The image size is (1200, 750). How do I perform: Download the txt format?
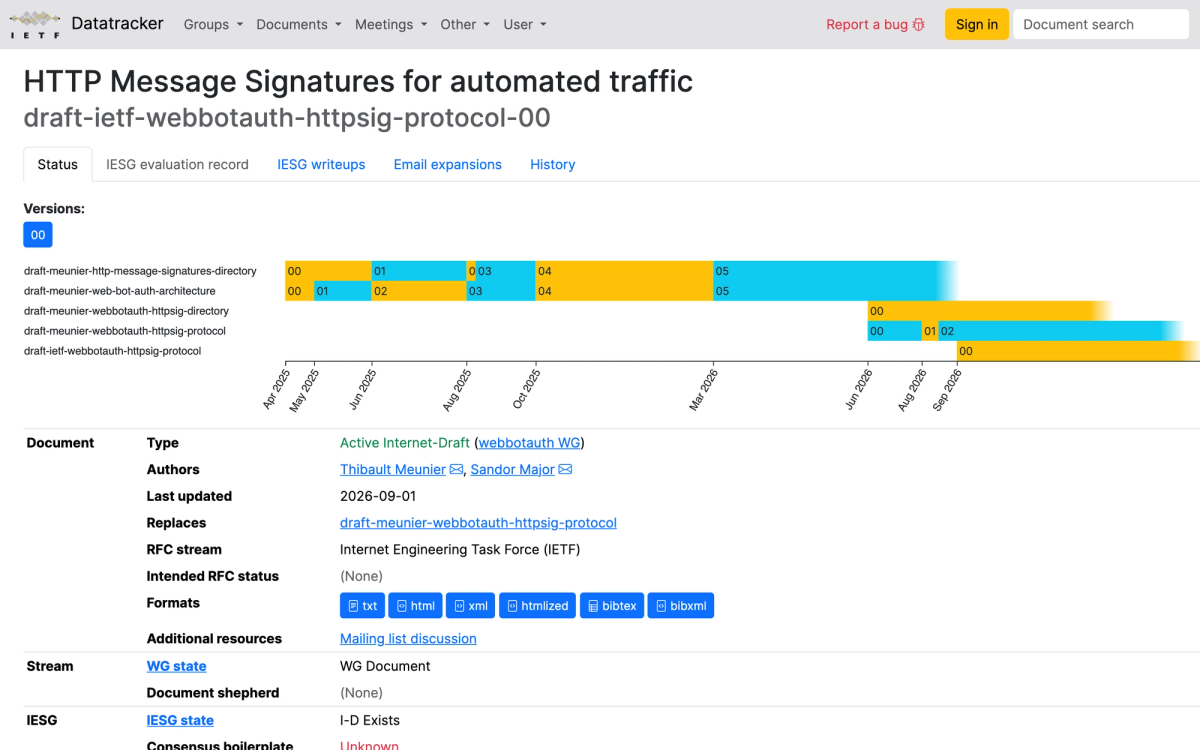362,606
